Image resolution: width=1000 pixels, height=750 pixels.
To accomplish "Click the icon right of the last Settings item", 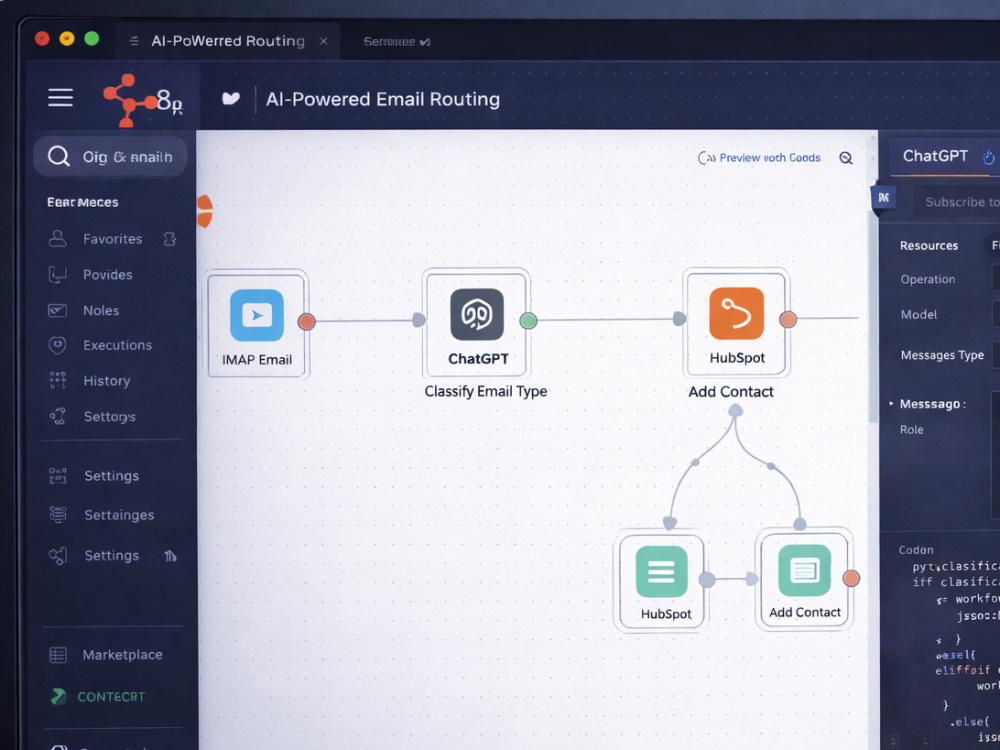I will coord(170,556).
